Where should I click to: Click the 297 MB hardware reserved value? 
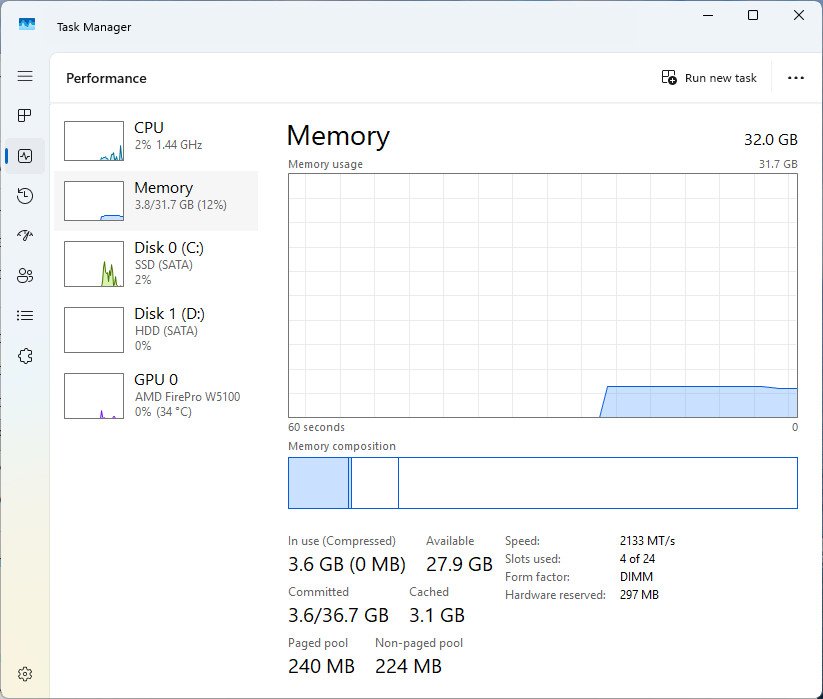[x=639, y=595]
